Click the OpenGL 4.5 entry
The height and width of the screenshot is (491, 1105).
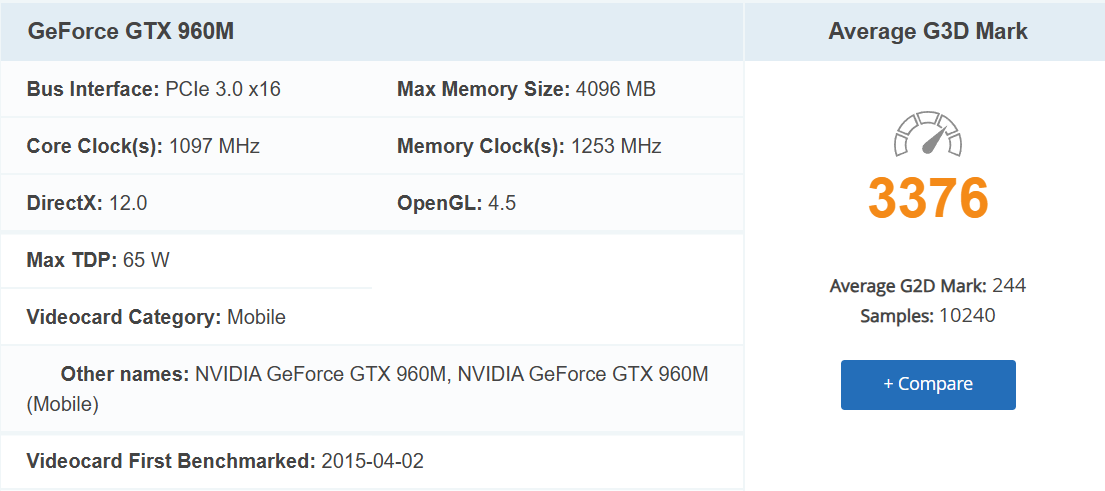click(456, 203)
